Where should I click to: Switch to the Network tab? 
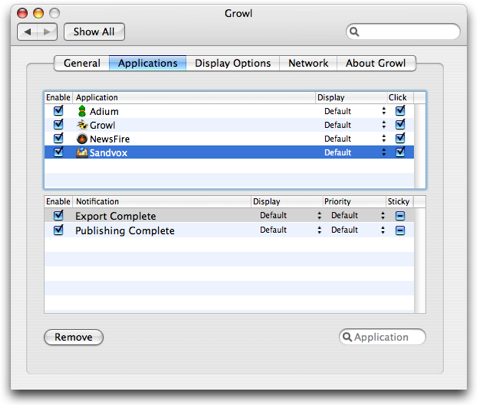308,63
